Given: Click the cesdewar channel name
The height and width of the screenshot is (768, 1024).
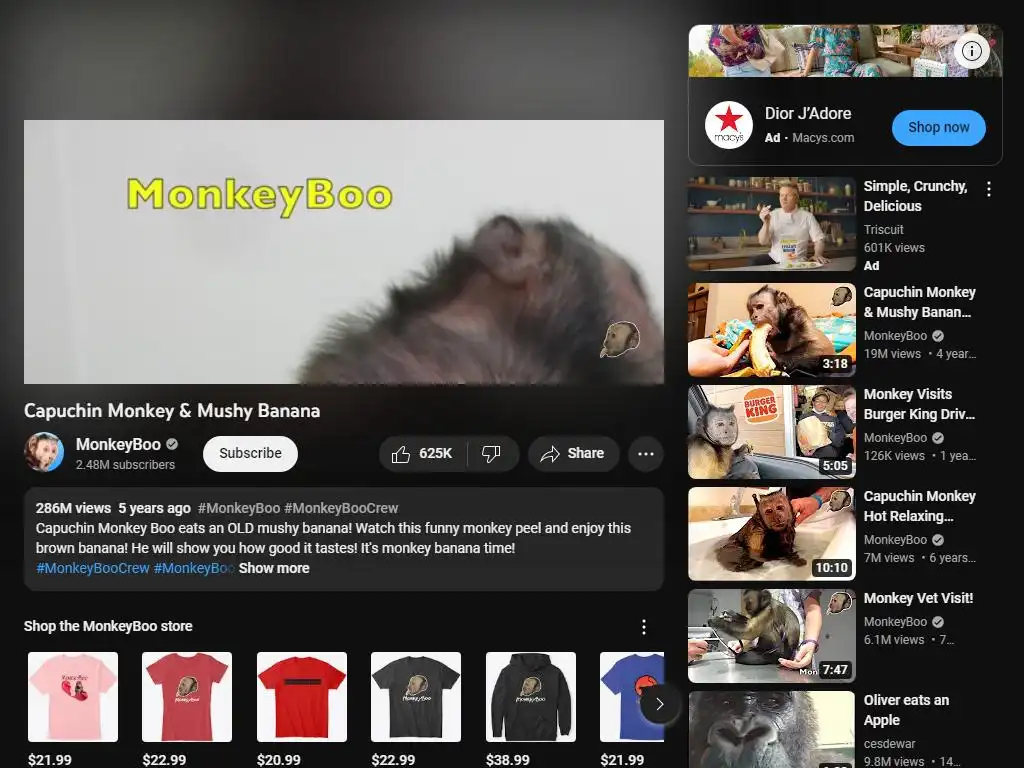Looking at the screenshot, I should pos(889,744).
